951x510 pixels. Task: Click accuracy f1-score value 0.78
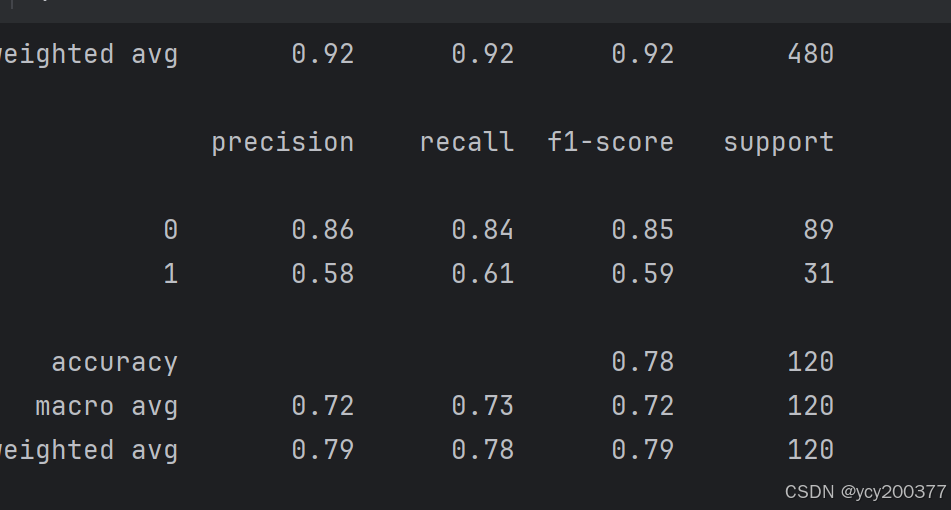pos(643,362)
